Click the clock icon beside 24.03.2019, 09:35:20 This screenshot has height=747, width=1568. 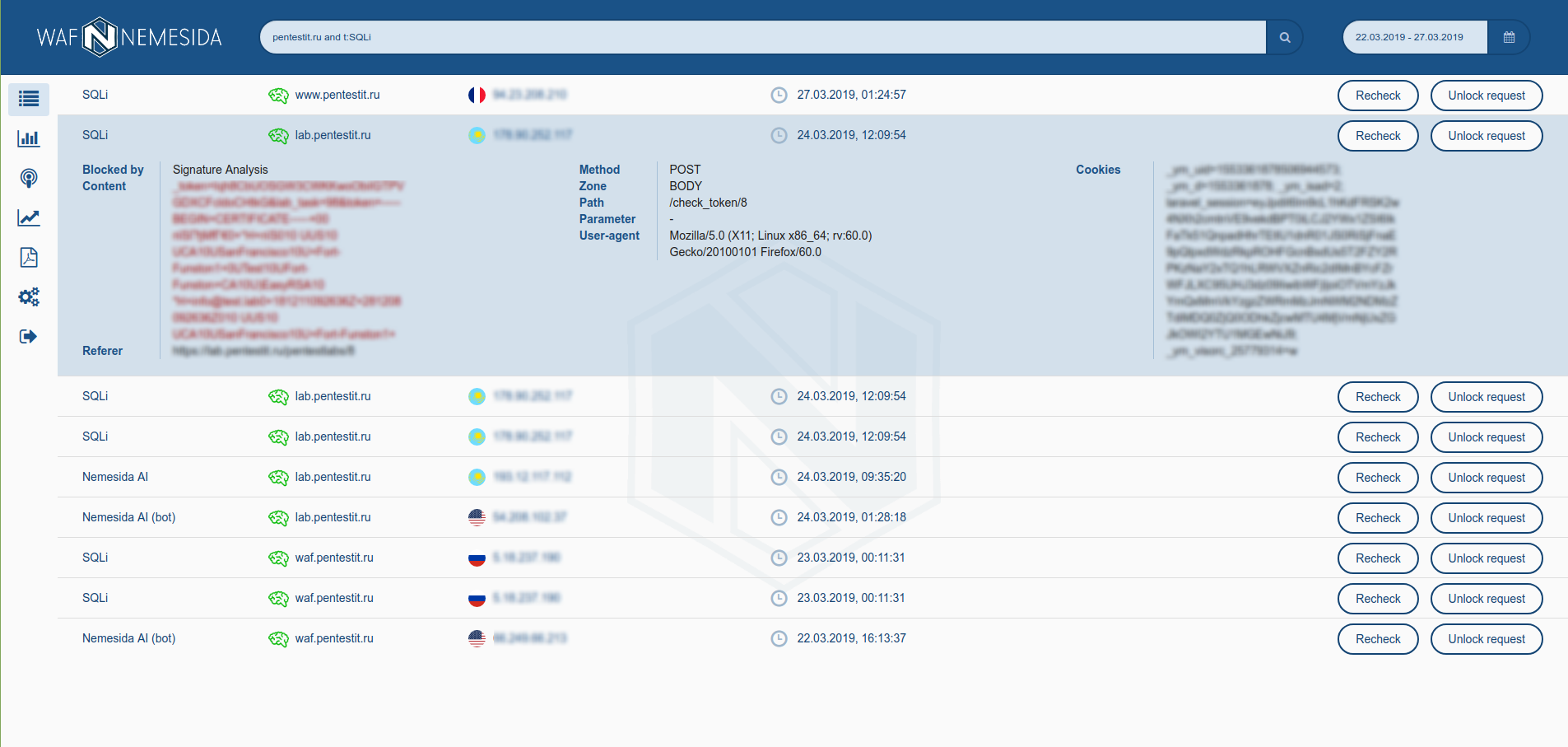(x=779, y=477)
